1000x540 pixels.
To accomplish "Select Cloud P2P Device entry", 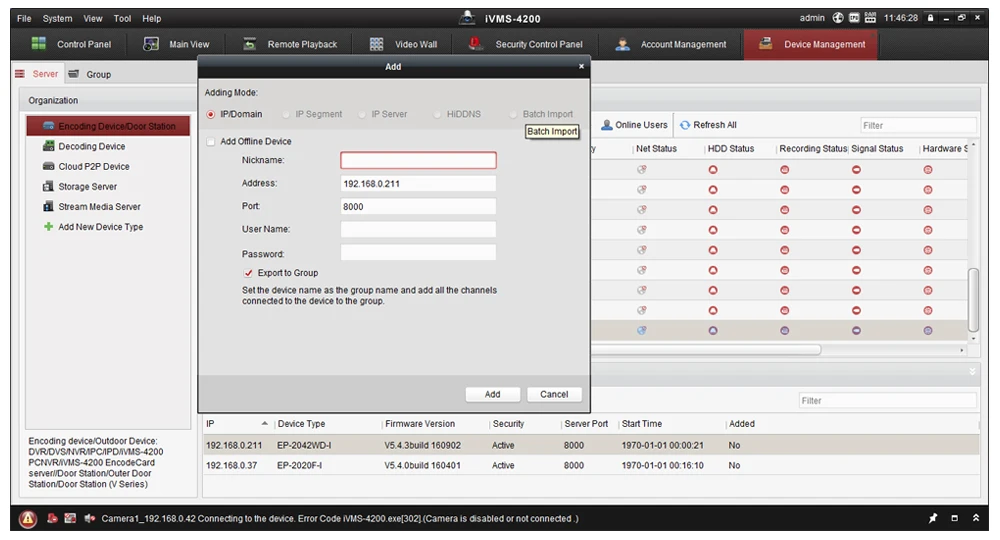I will pos(86,166).
